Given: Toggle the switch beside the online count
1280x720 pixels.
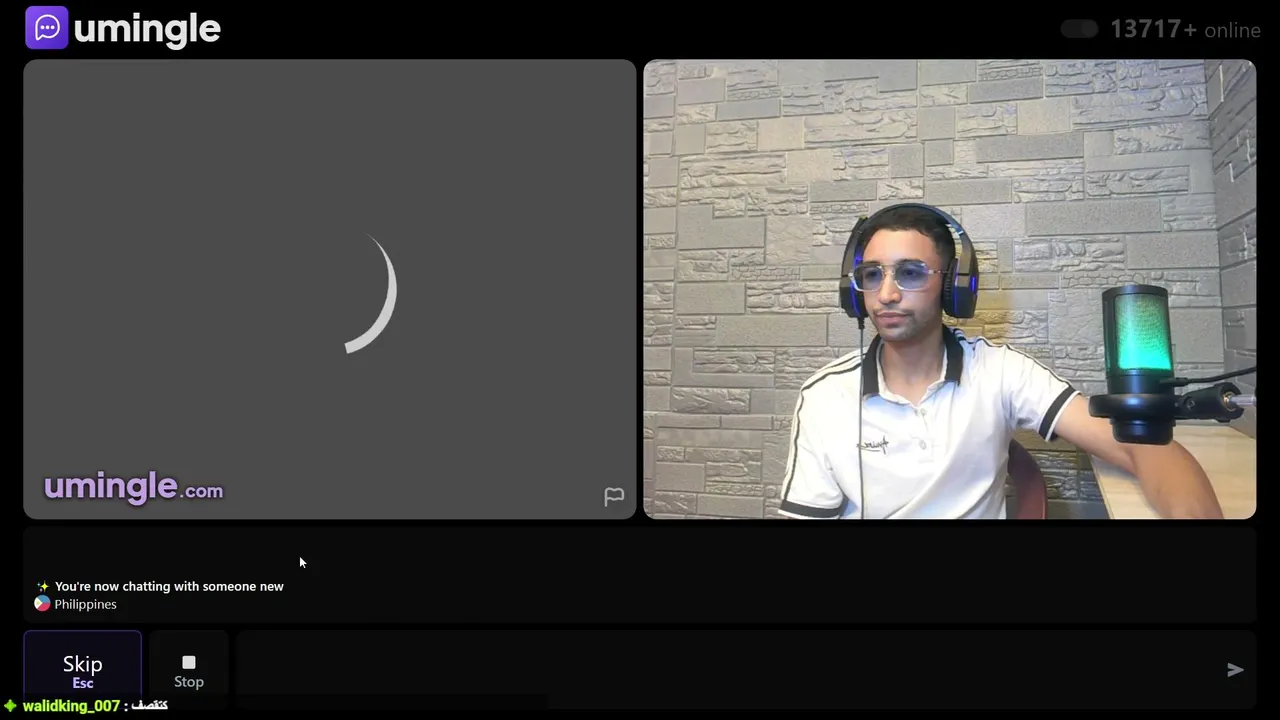Looking at the screenshot, I should pyautogui.click(x=1079, y=29).
